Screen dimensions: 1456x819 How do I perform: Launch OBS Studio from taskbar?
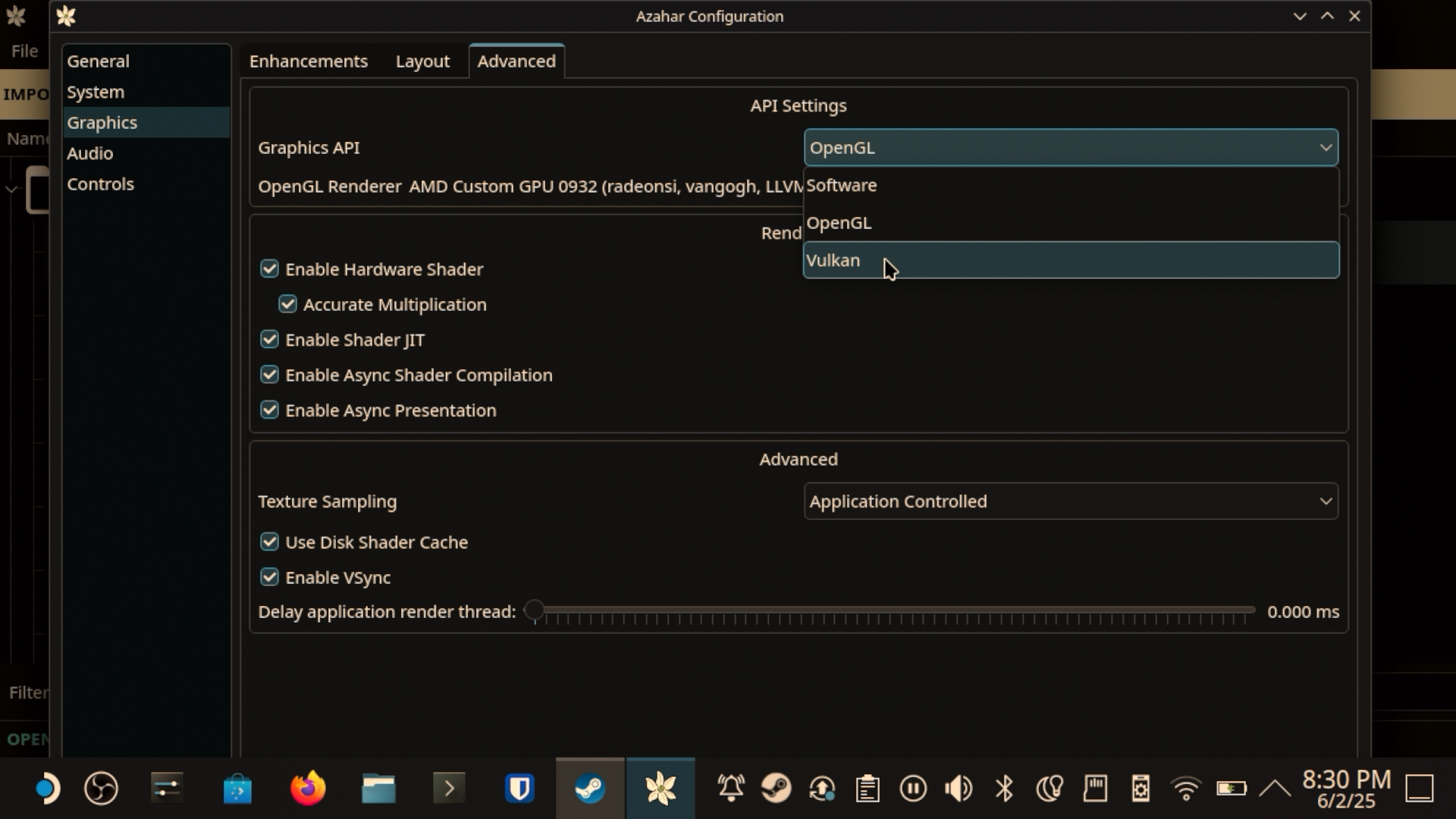101,789
